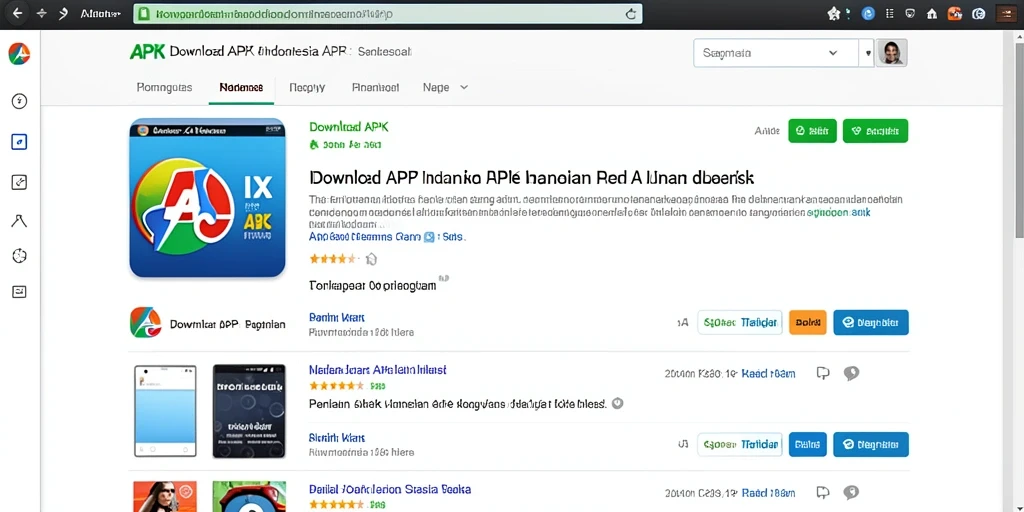This screenshot has width=1024, height=512.
Task: Open the Sagmata search dropdown
Action: point(775,53)
